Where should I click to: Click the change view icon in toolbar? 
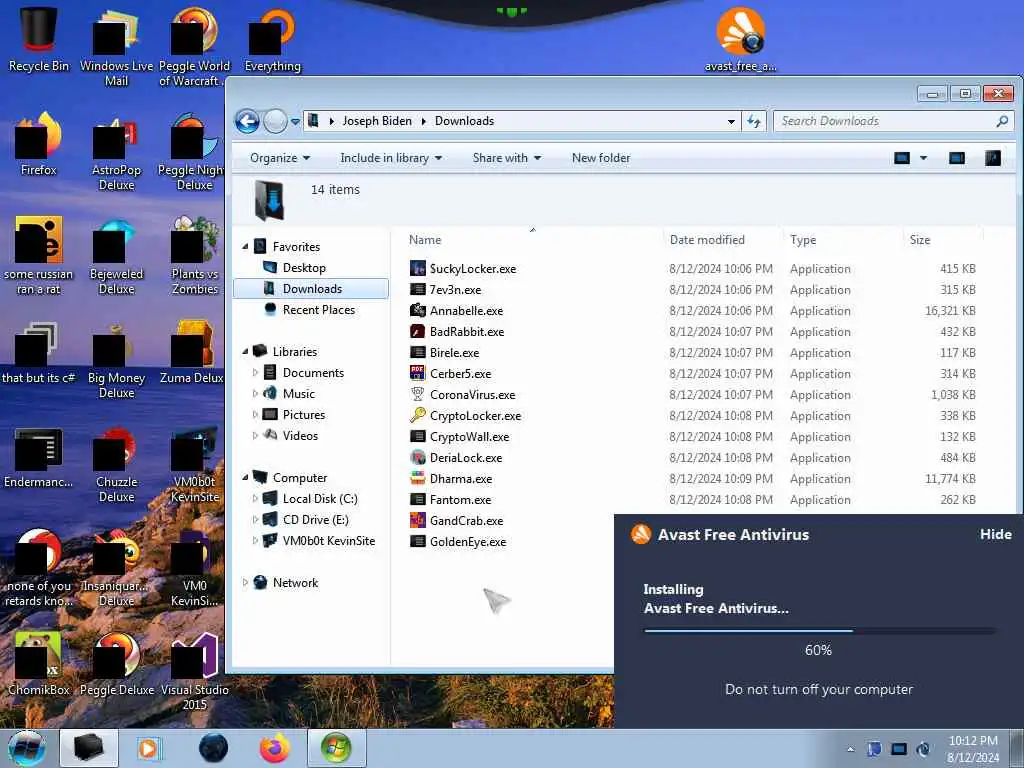tap(902, 158)
